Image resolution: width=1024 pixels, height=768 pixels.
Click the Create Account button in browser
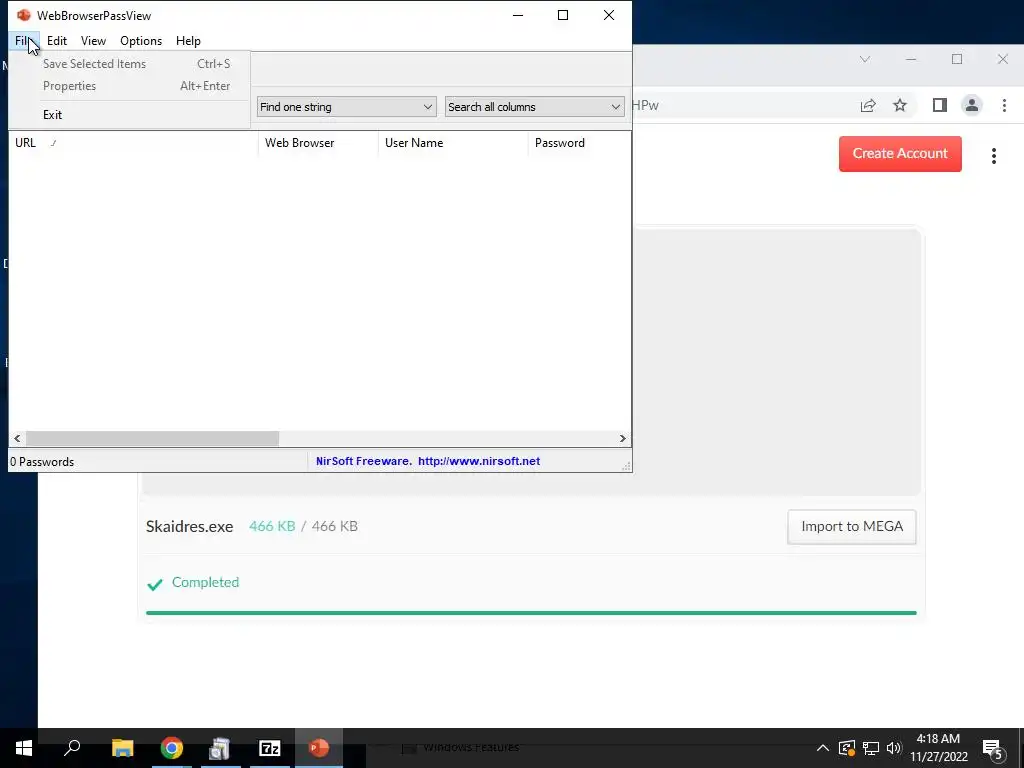[x=900, y=153]
